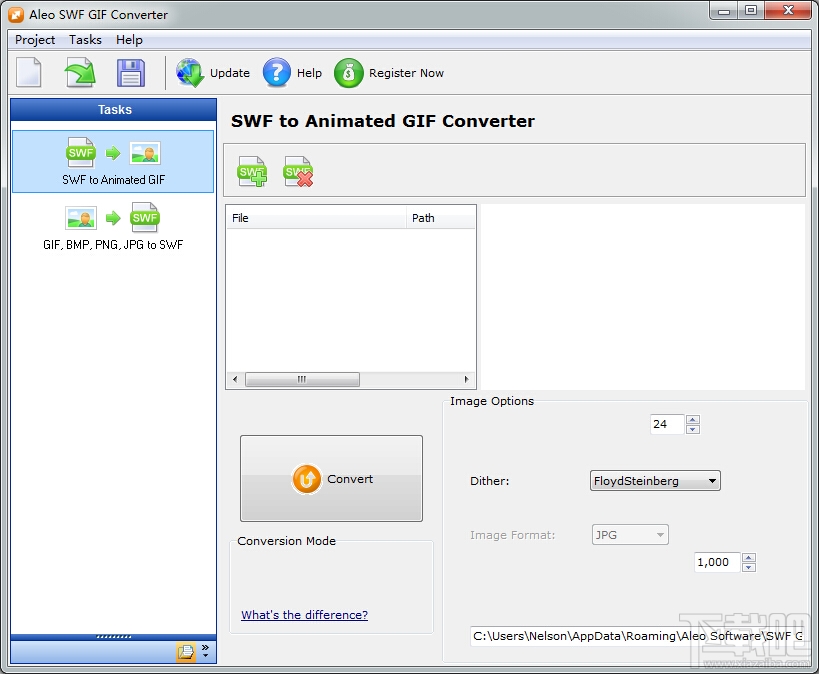Click the File column header
The height and width of the screenshot is (674, 819).
[316, 218]
